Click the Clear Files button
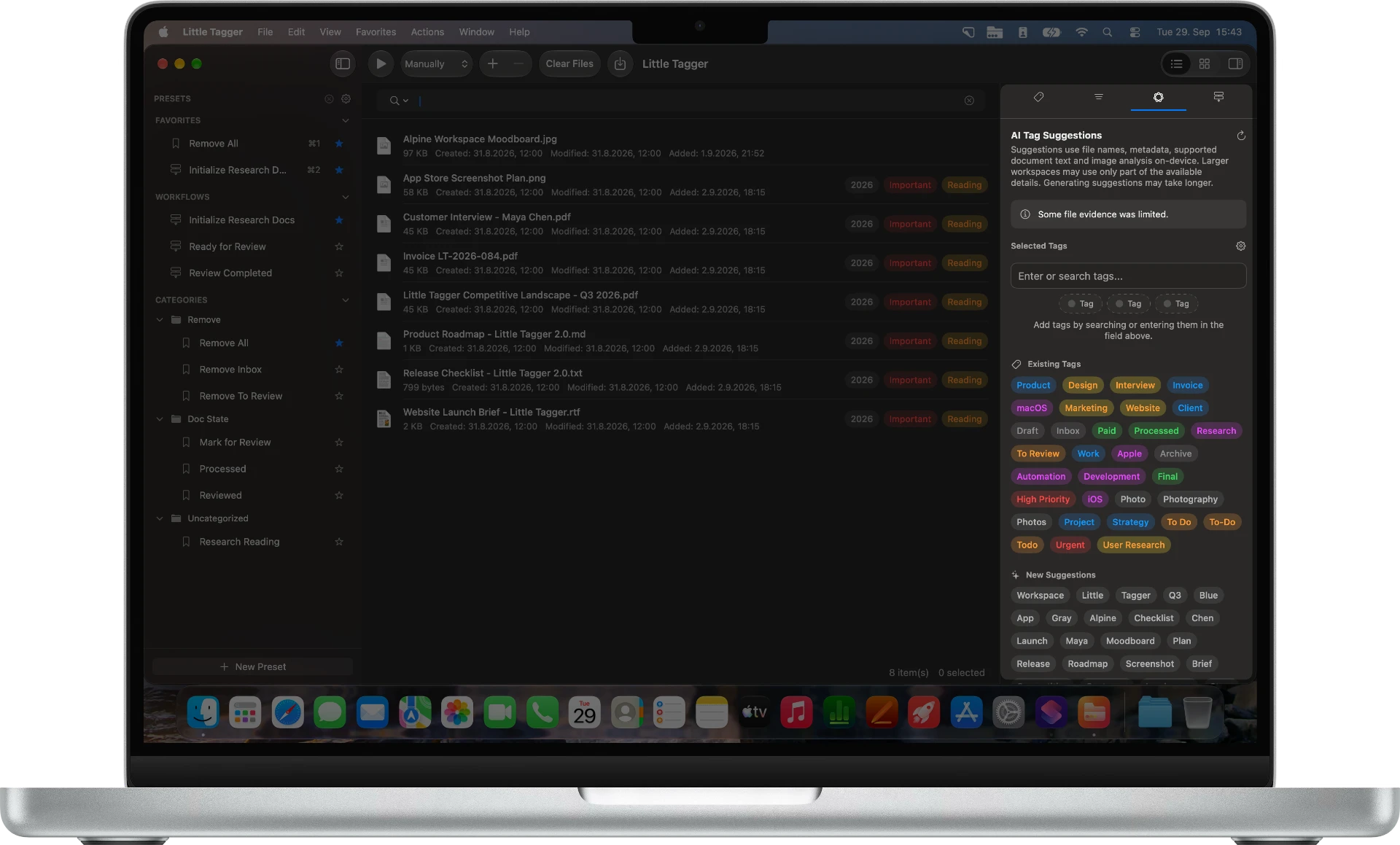 click(x=569, y=64)
